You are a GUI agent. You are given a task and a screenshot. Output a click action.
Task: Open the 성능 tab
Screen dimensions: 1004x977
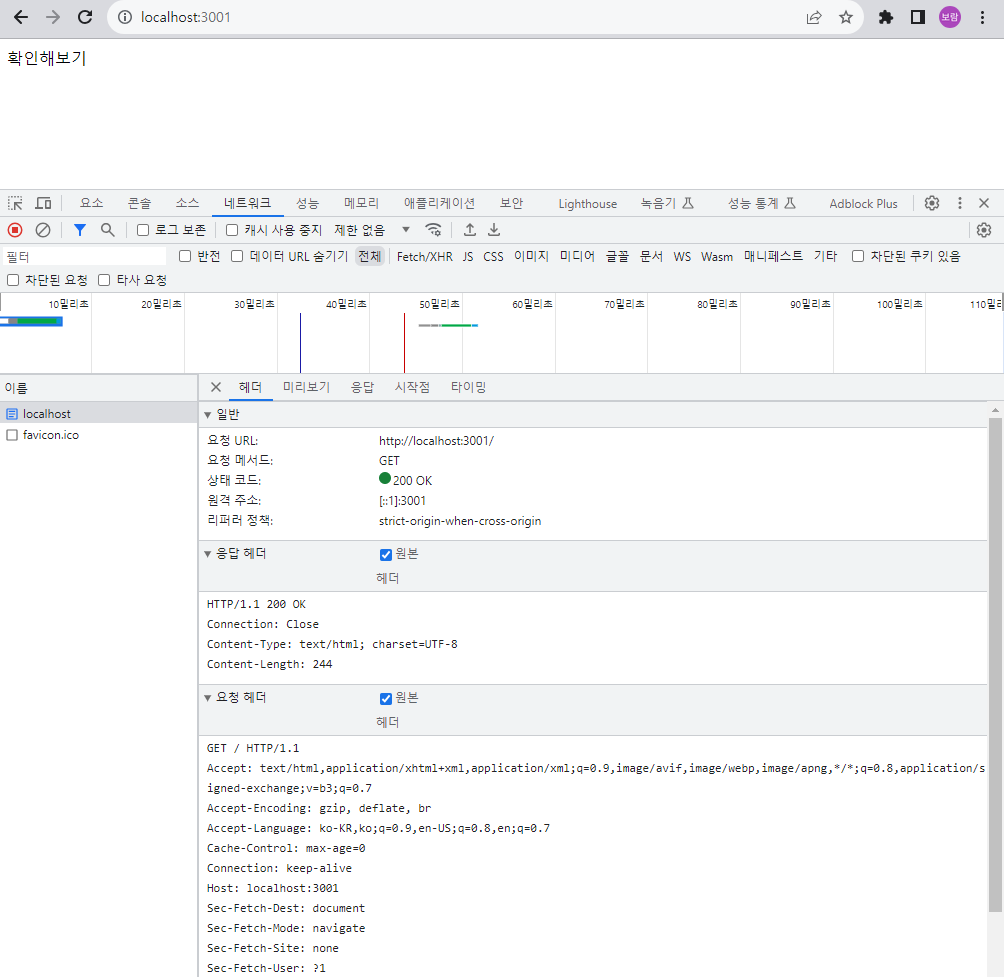tap(307, 203)
